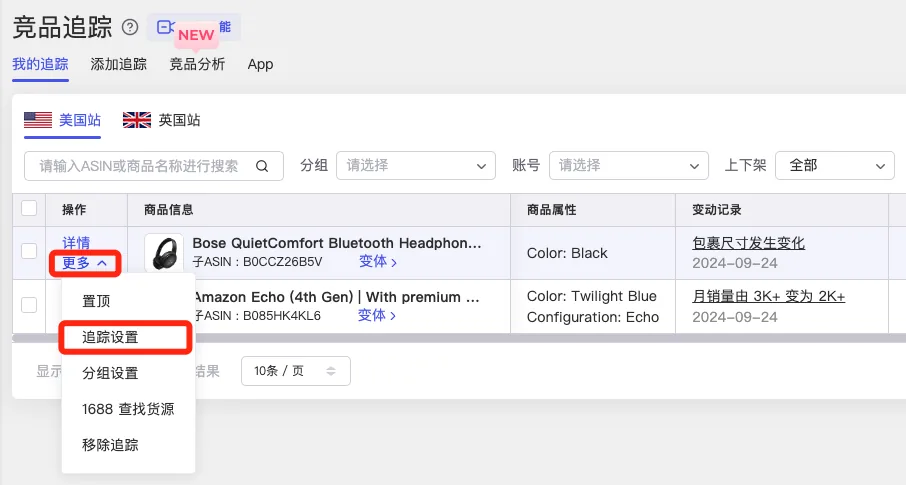Switch to the 添加追踪 tab
The height and width of the screenshot is (485, 906).
point(118,64)
